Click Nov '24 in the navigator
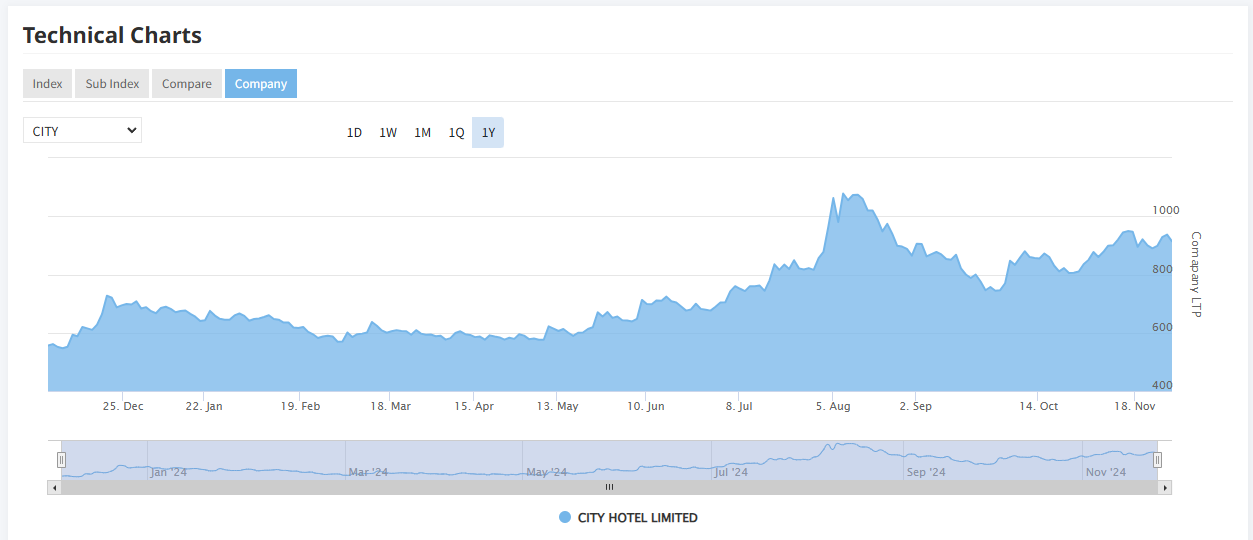Viewport: 1253px width, 540px height. [1106, 472]
